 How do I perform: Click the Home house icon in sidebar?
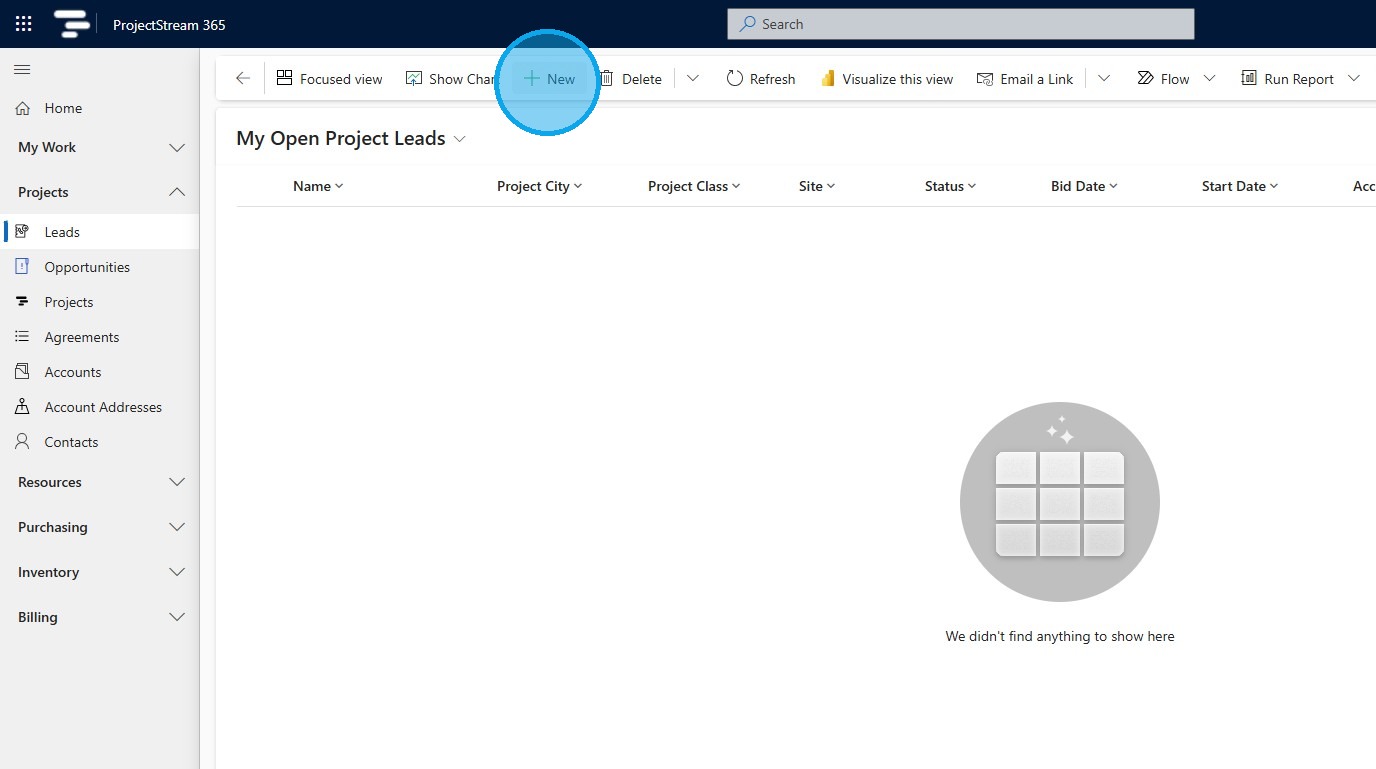coord(23,108)
